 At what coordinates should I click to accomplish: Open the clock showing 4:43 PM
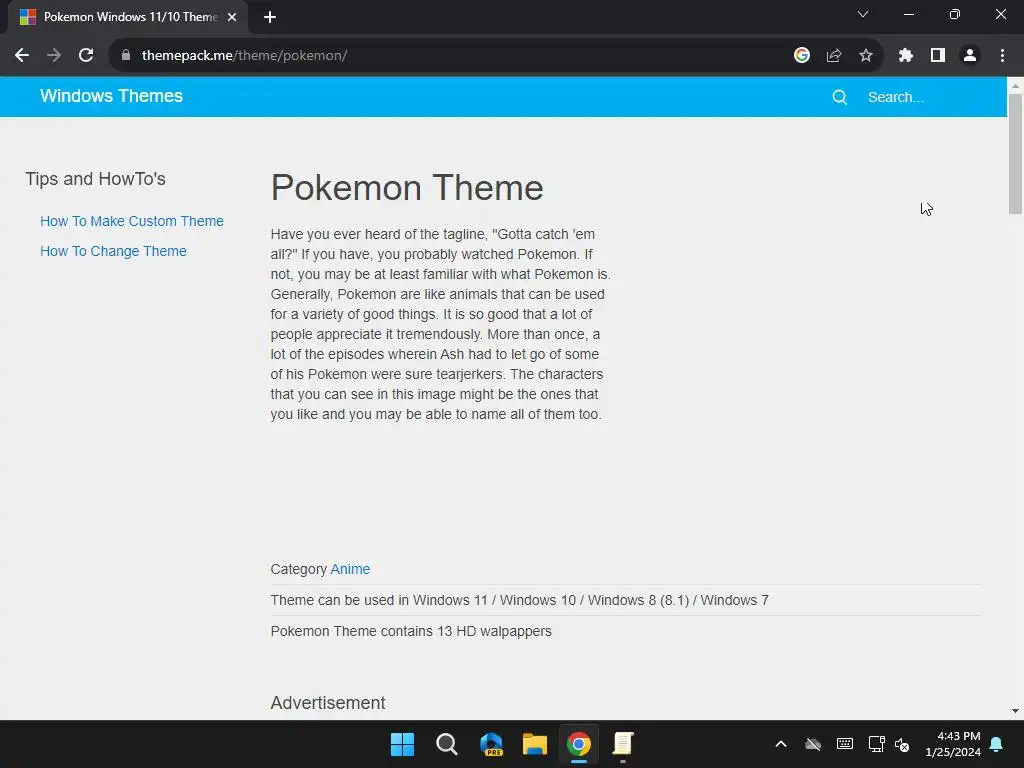coord(953,744)
